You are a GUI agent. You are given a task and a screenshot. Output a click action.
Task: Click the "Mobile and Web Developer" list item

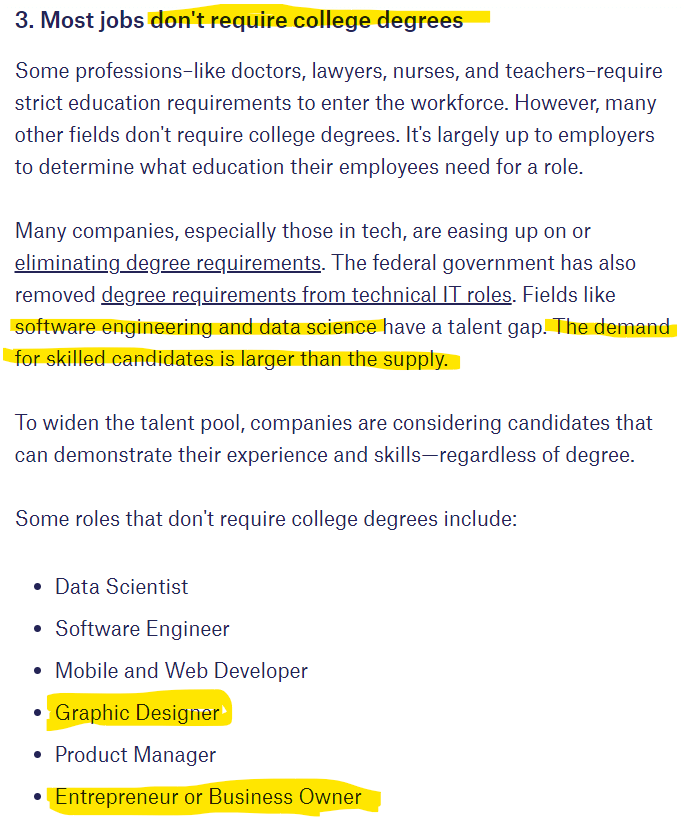click(x=181, y=671)
